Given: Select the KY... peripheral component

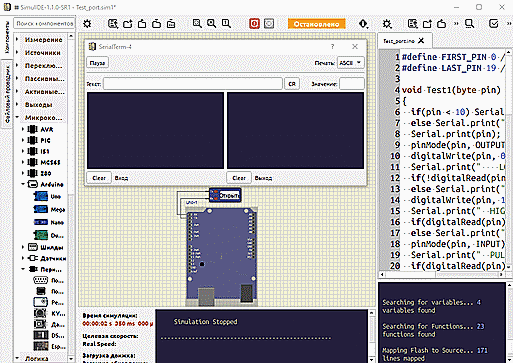Looking at the screenshot, I should (49, 313).
